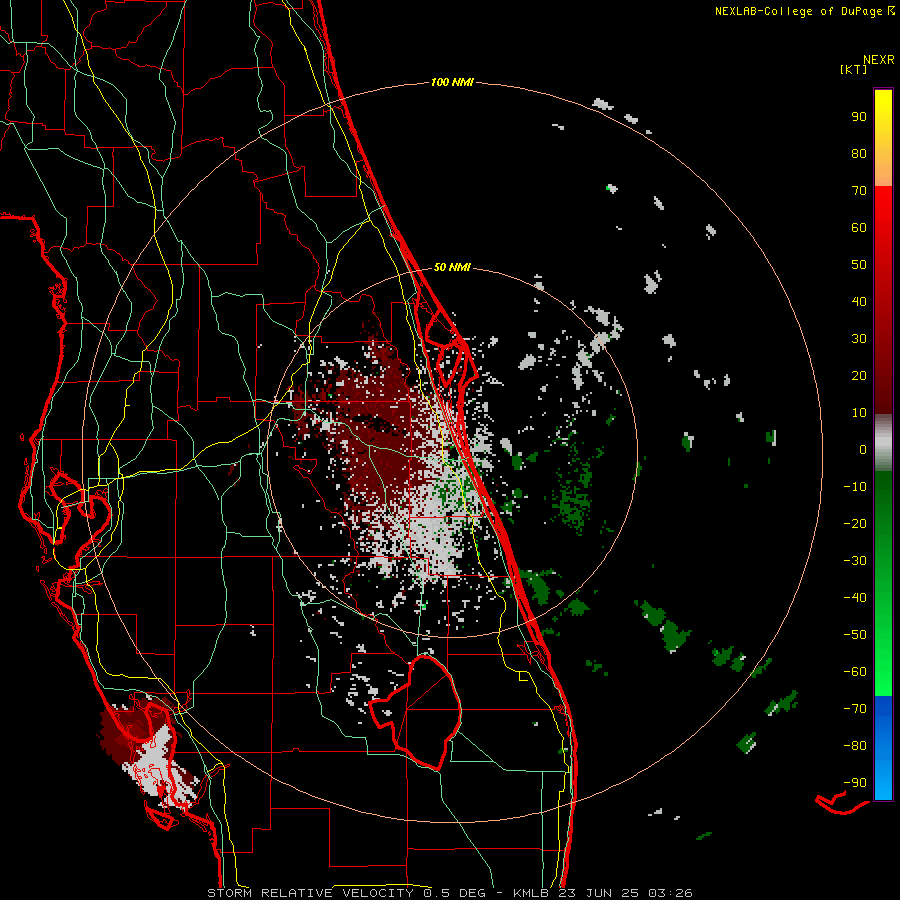900x900 pixels.
Task: Click the positive 20 knot scale label
Action: pyautogui.click(x=859, y=375)
